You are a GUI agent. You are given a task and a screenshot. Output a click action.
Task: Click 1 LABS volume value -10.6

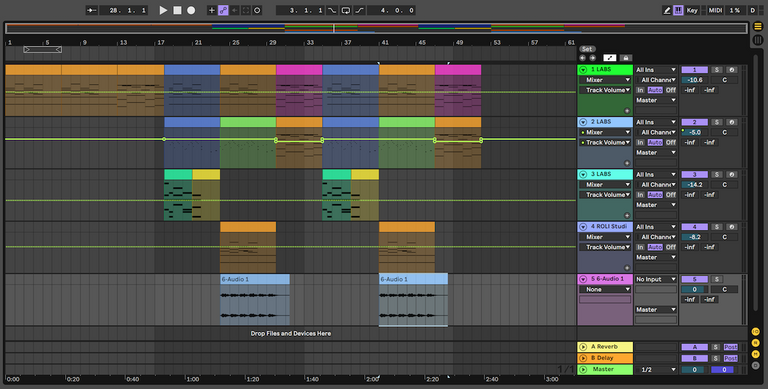pyautogui.click(x=695, y=80)
